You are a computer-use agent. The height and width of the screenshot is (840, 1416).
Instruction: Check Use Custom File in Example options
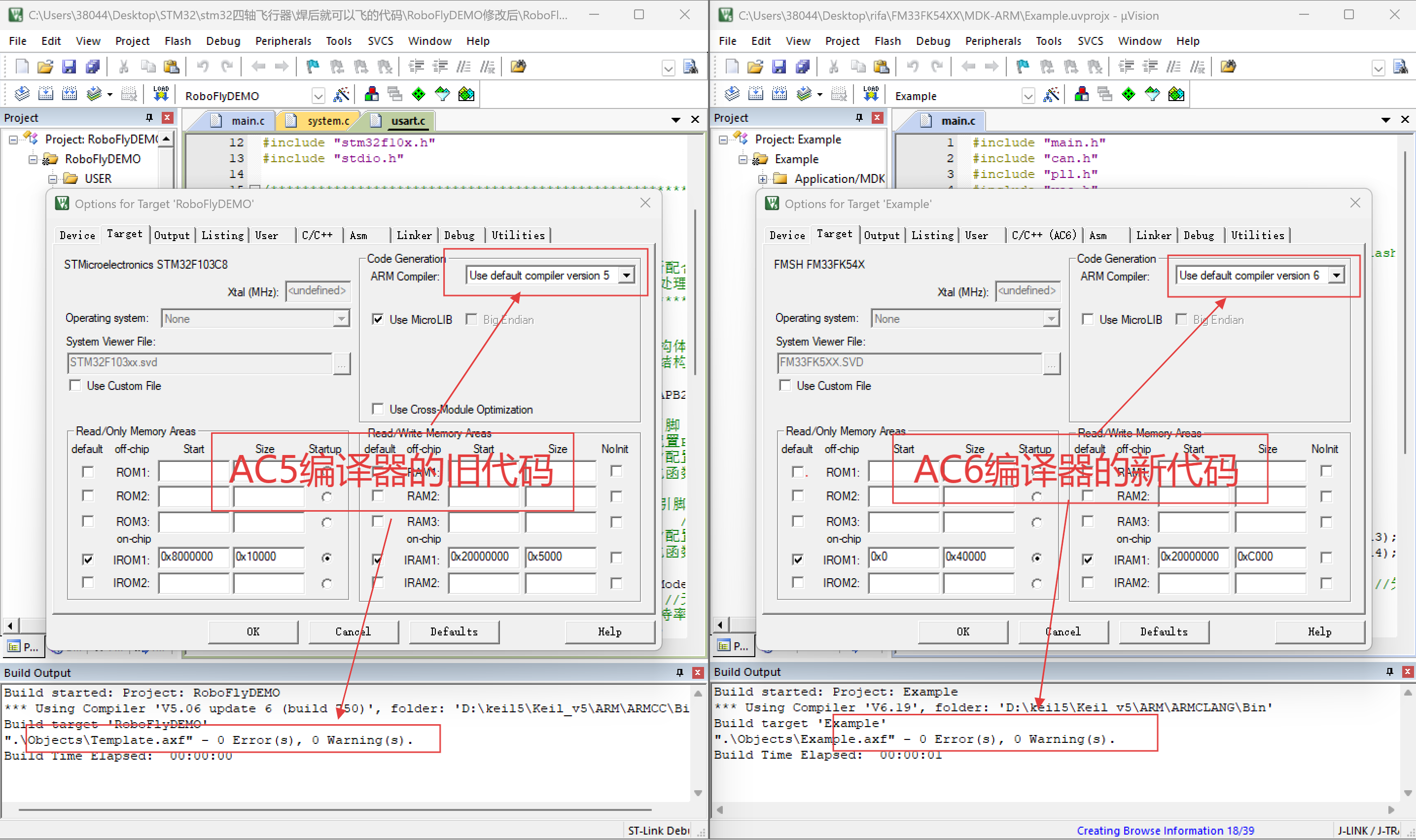tap(785, 385)
